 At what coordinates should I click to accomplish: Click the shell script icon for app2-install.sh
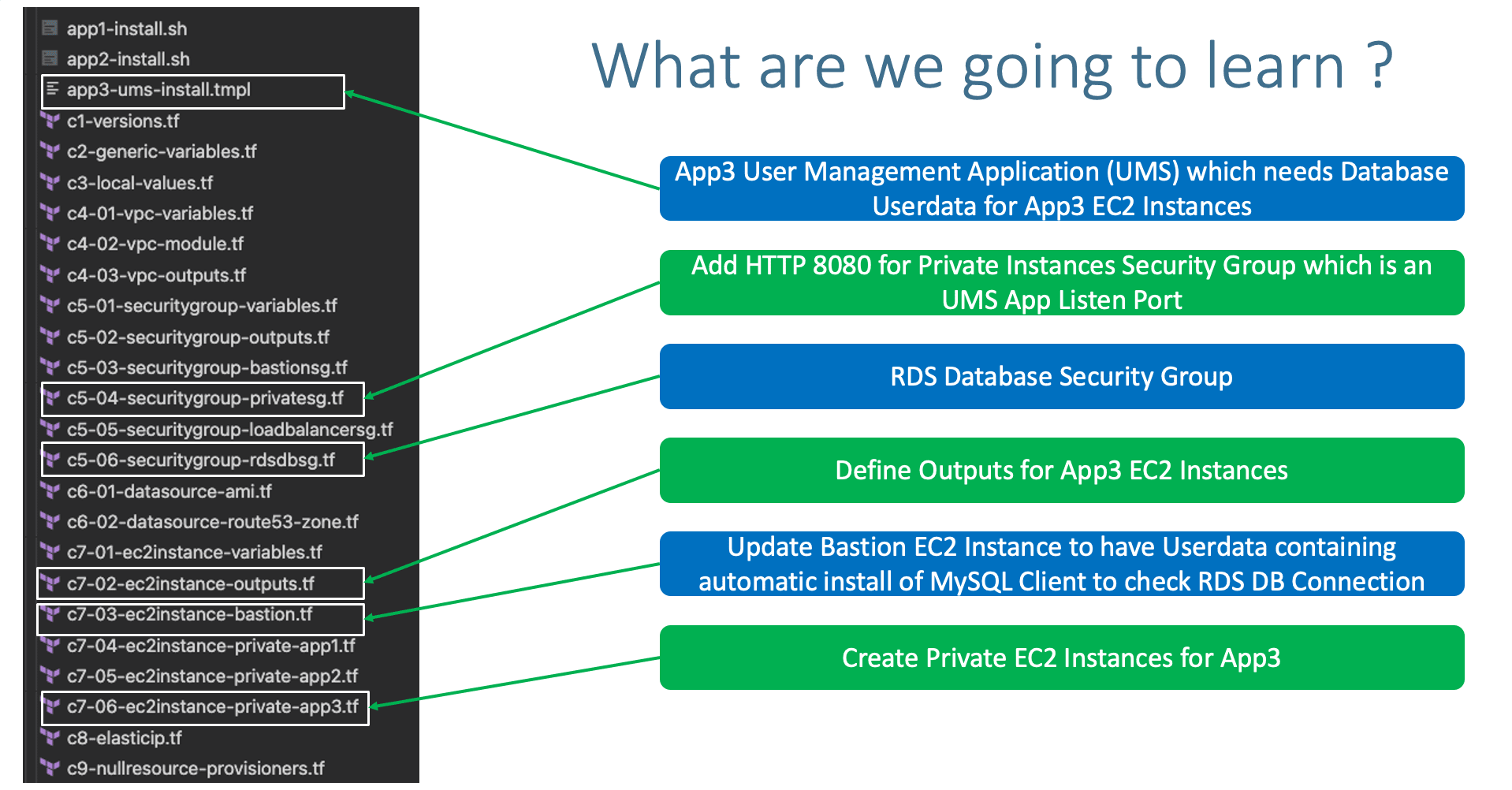click(x=50, y=59)
